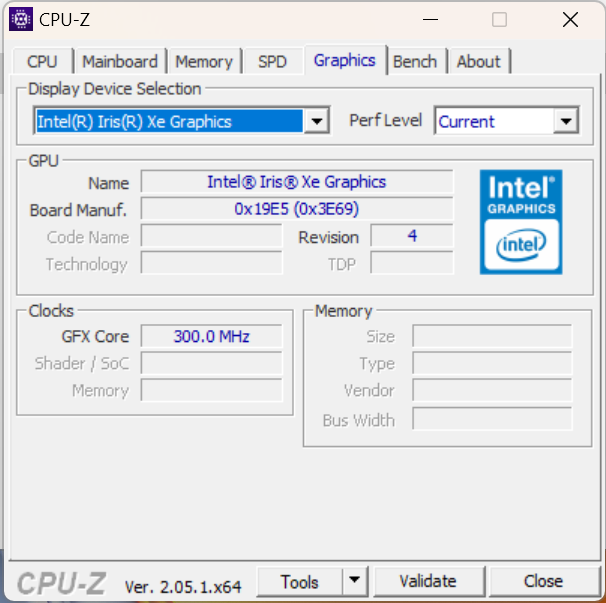
Task: Click the CPU-Z app icon in title bar
Action: [x=21, y=19]
